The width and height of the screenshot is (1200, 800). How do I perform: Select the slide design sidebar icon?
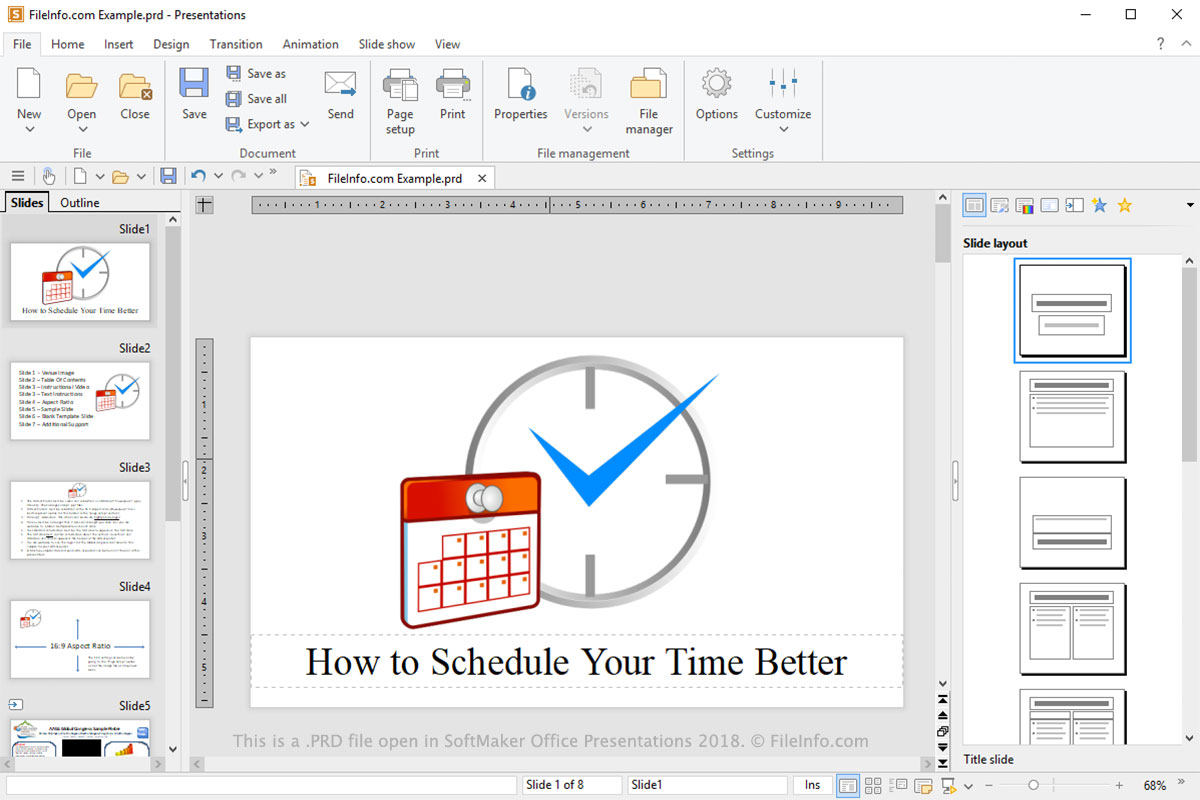pyautogui.click(x=999, y=206)
